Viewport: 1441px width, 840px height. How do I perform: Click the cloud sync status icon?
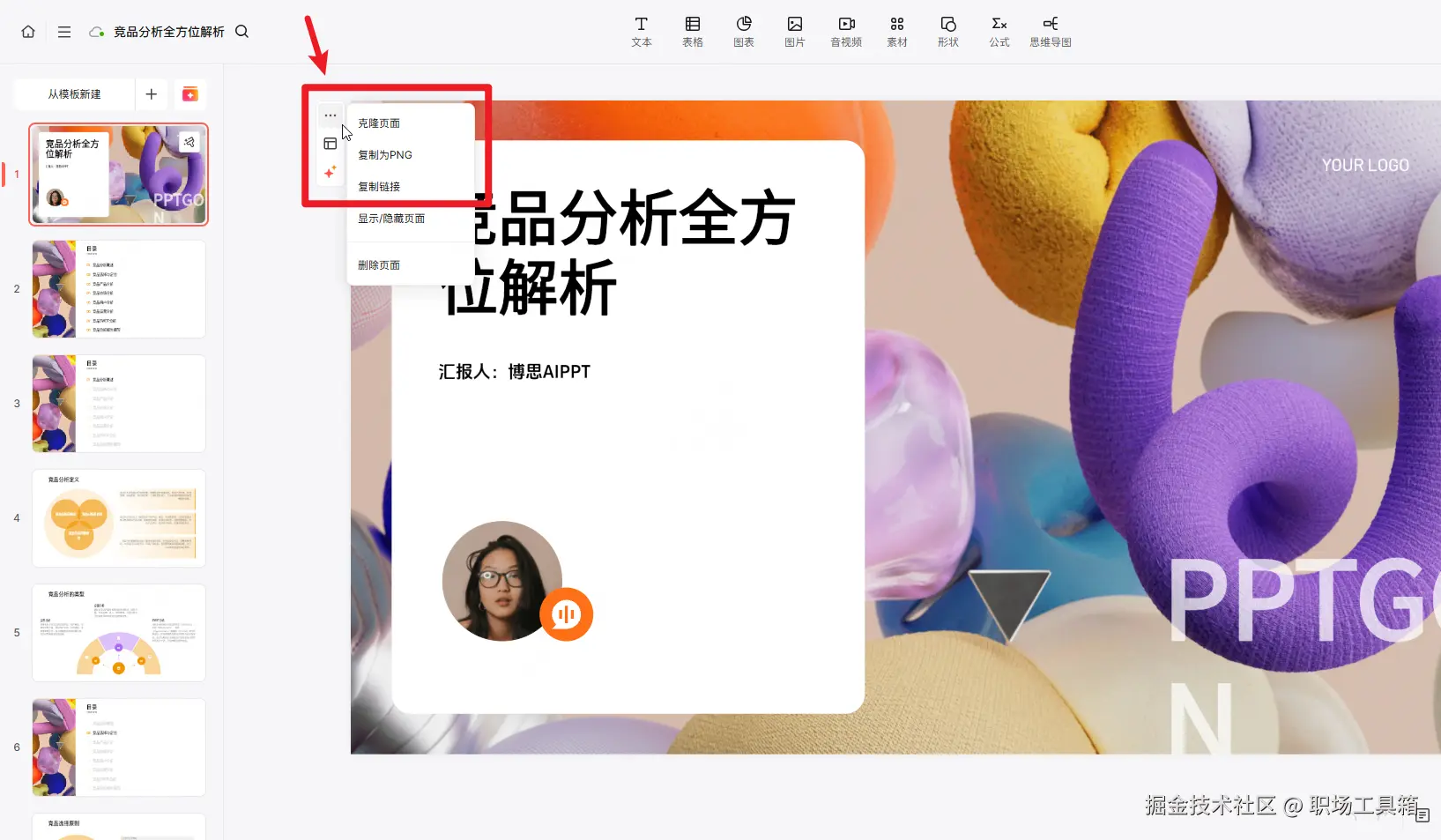pos(96,32)
